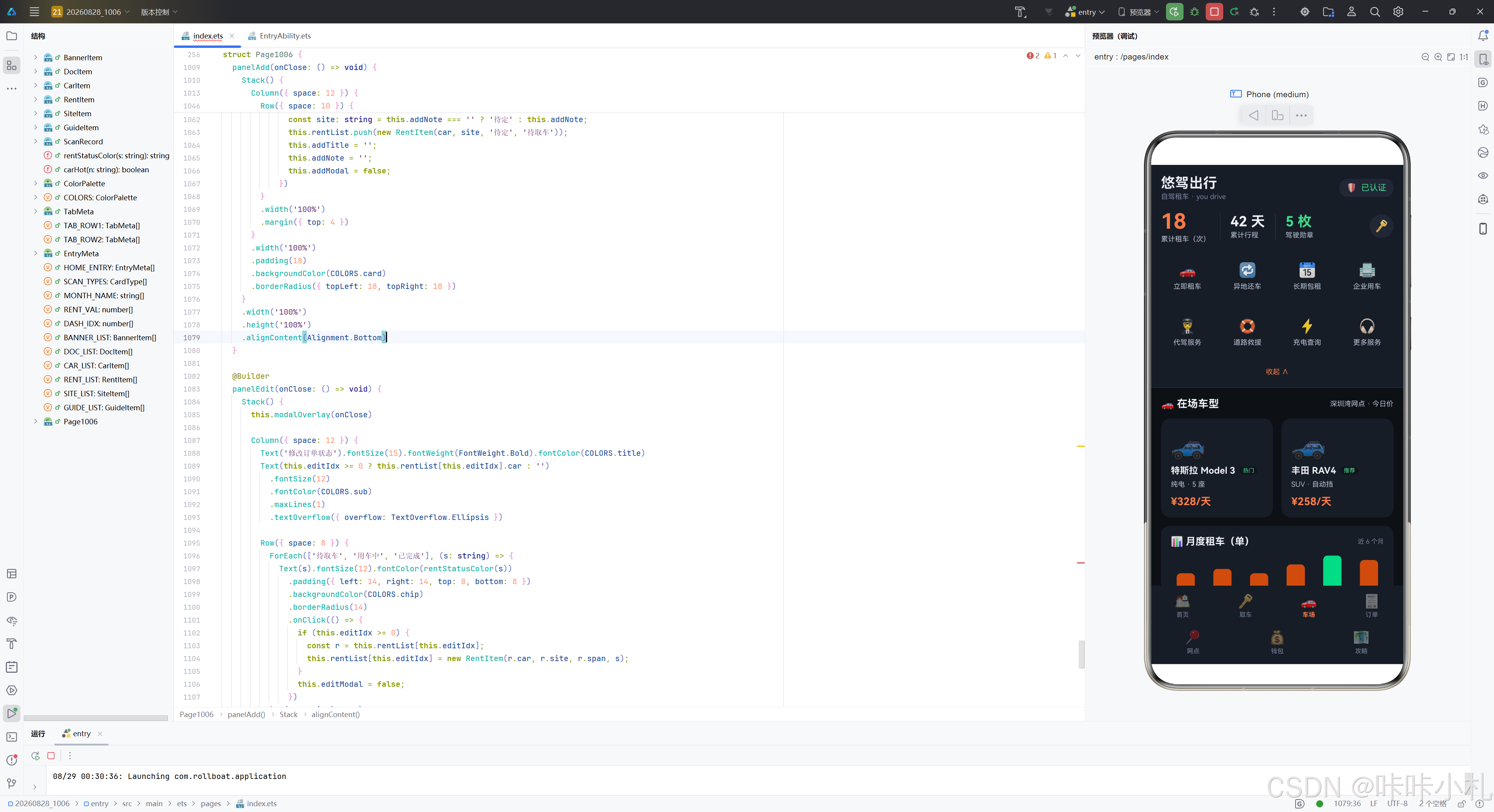The width and height of the screenshot is (1494, 812).
Task: Open previewer more options ellipsis
Action: point(1301,115)
